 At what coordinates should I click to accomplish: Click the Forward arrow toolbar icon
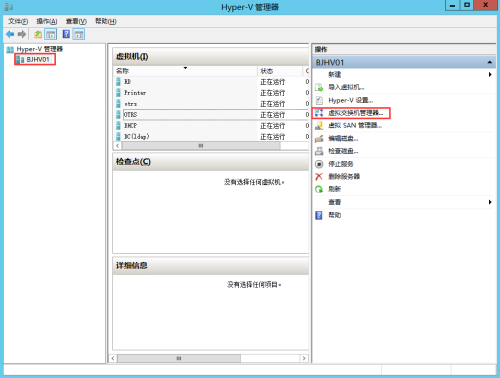coord(22,34)
